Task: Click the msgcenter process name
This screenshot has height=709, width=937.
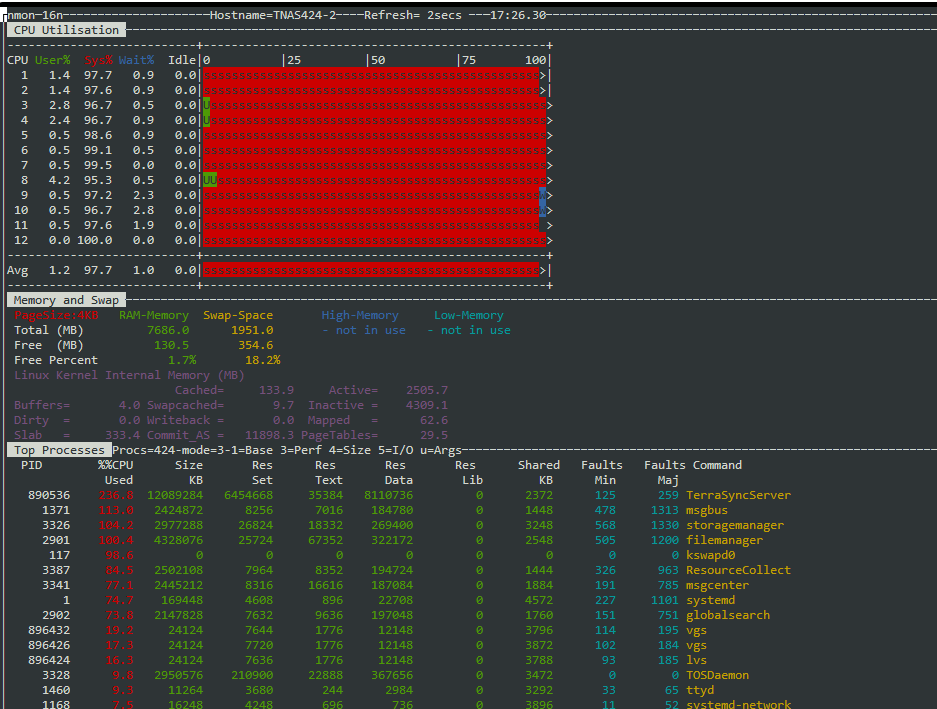Action: (717, 585)
